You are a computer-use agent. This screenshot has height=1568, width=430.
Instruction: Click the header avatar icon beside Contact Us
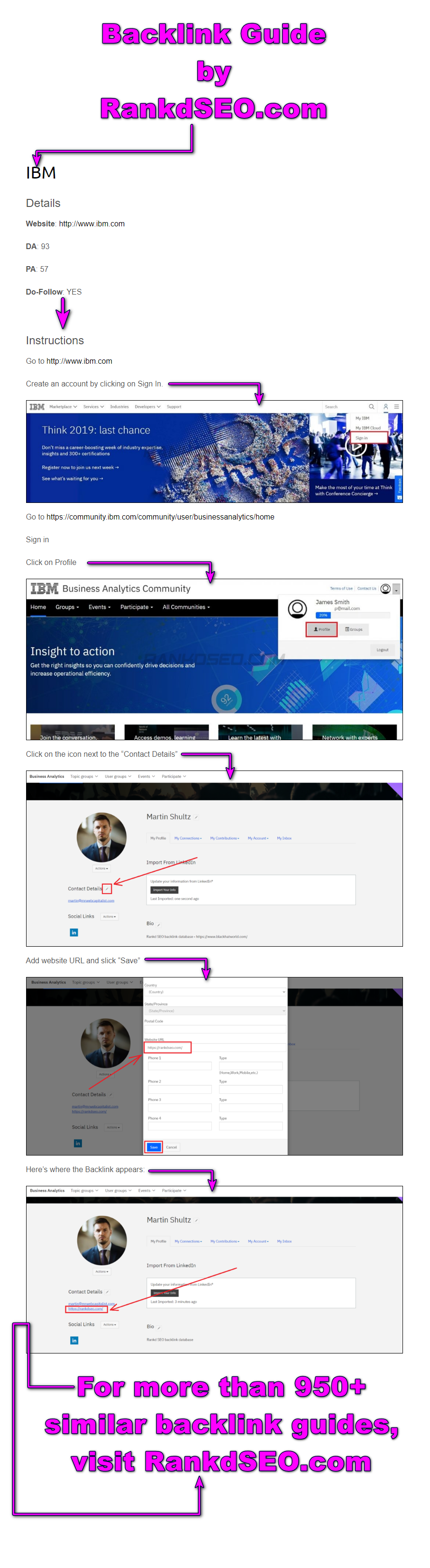(385, 589)
